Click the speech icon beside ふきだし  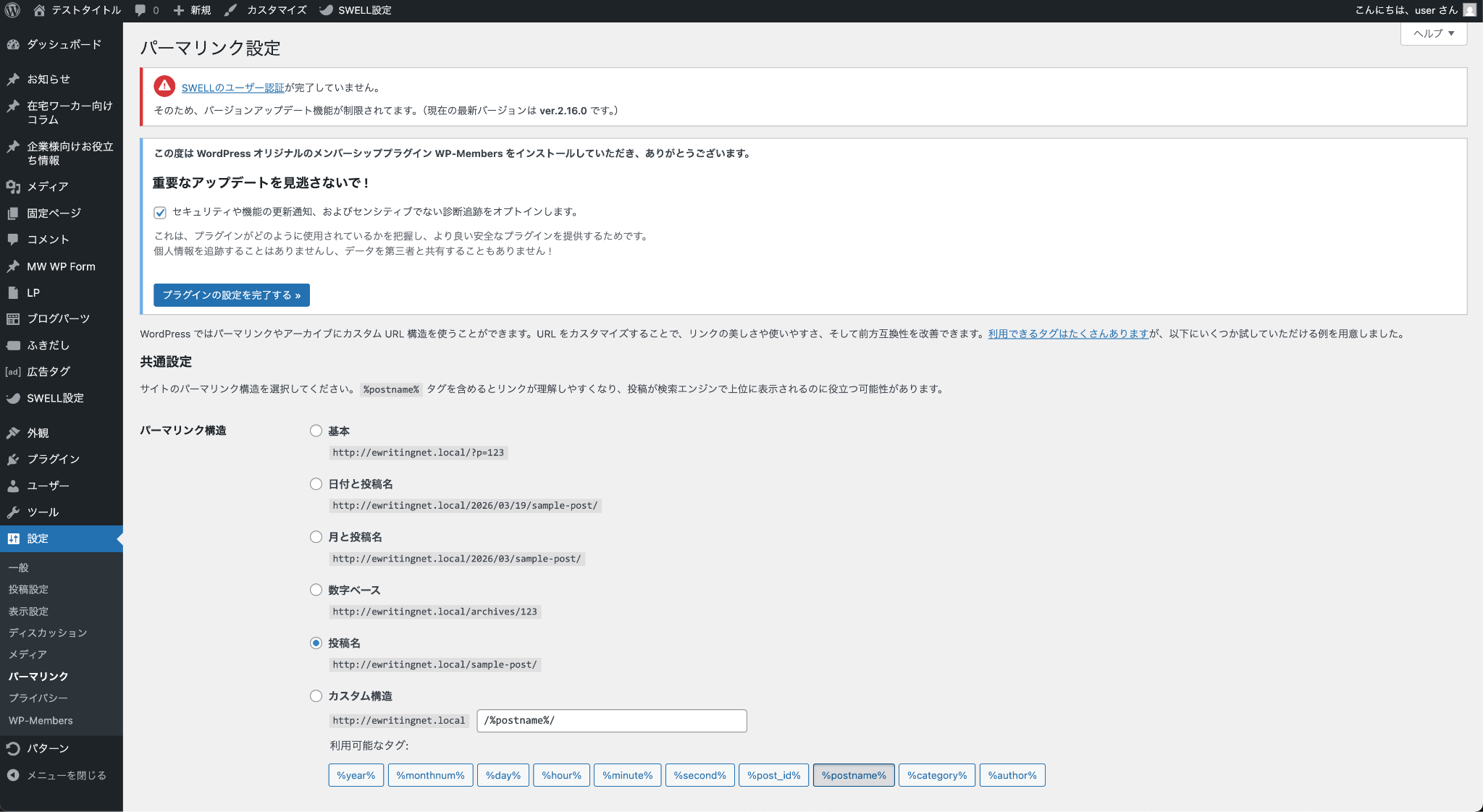[13, 345]
